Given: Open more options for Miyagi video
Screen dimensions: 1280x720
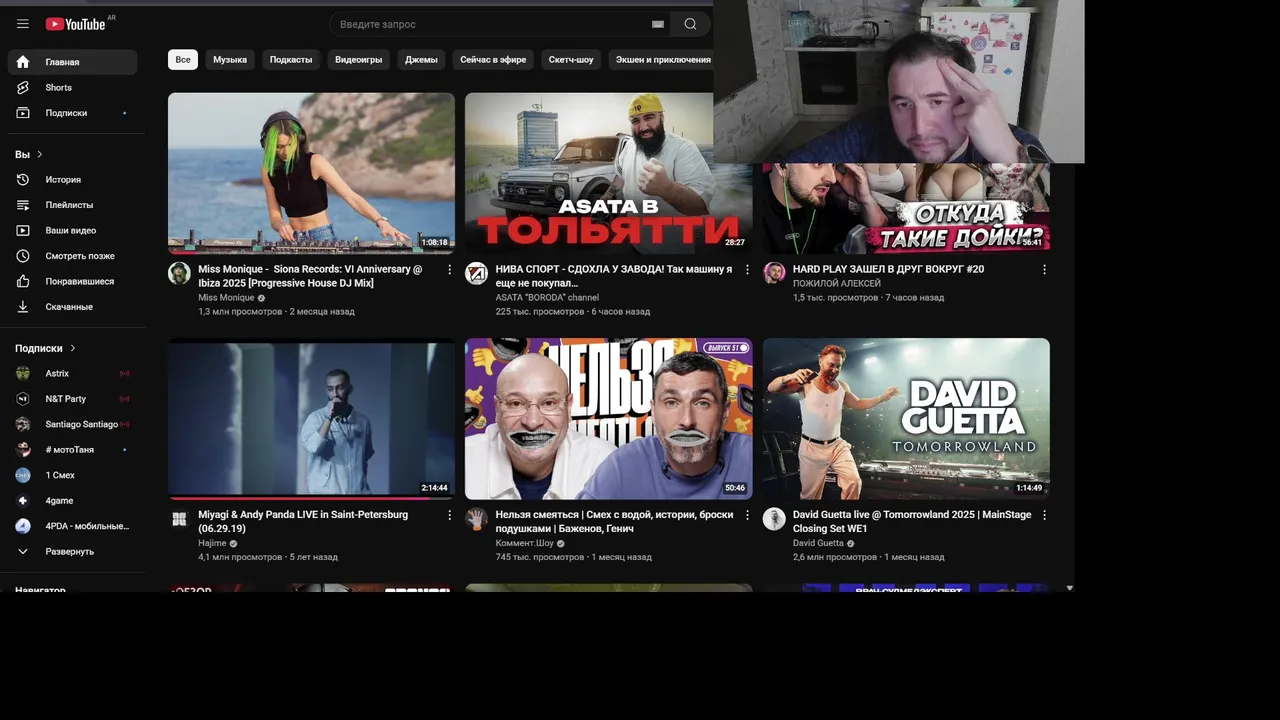Looking at the screenshot, I should (x=449, y=515).
